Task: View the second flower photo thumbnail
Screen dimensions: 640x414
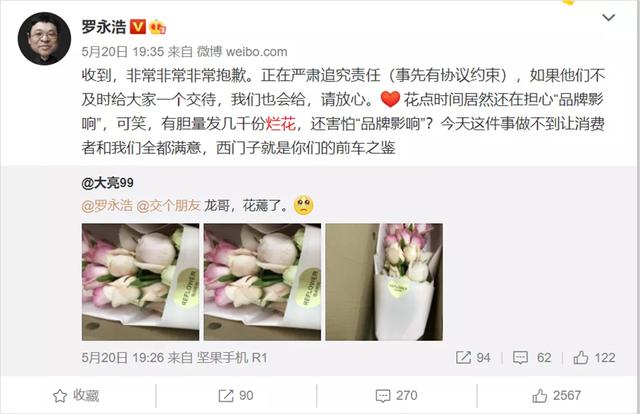Action: tap(262, 282)
